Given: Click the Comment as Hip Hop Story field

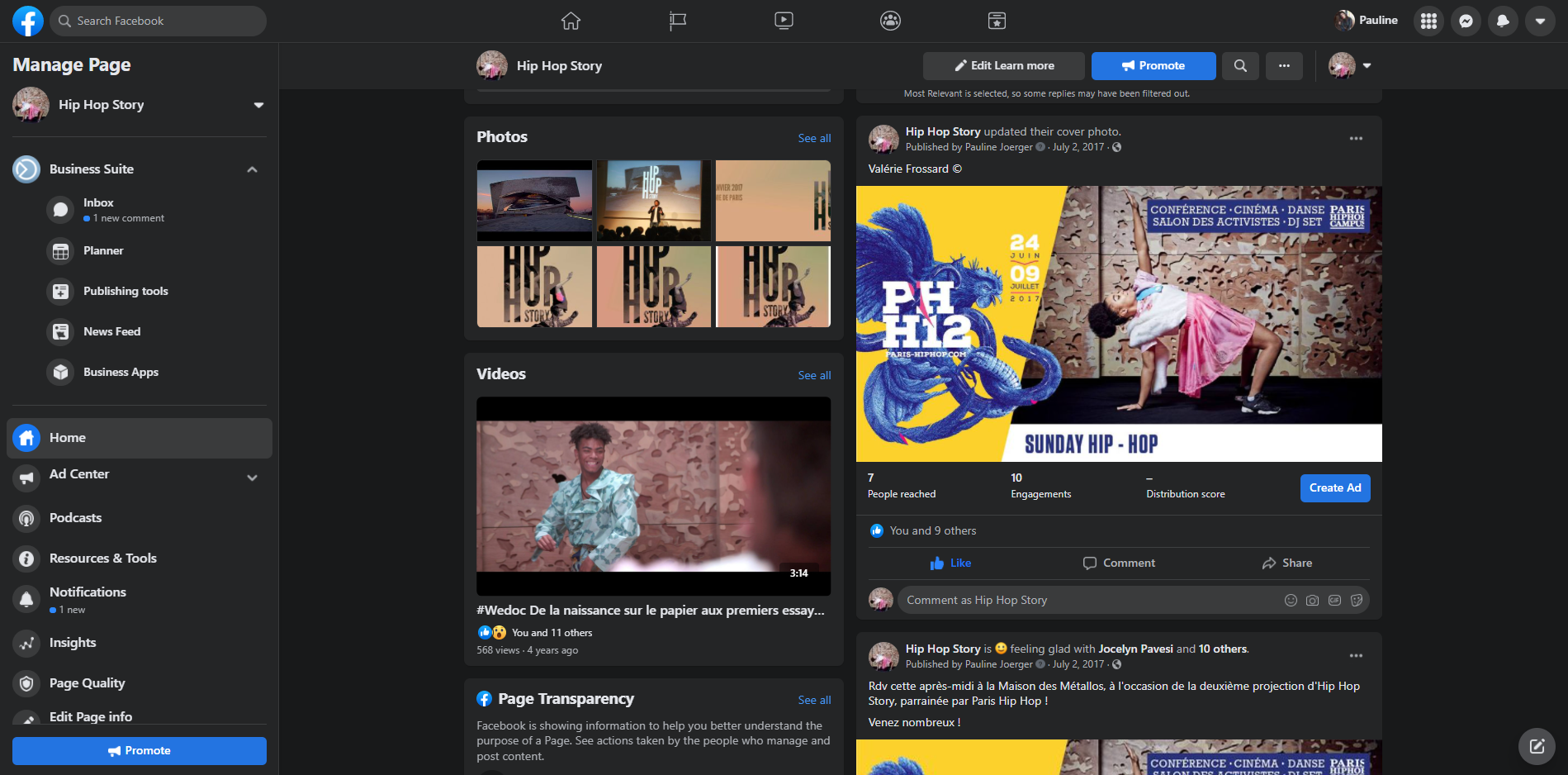Looking at the screenshot, I should tap(1090, 601).
